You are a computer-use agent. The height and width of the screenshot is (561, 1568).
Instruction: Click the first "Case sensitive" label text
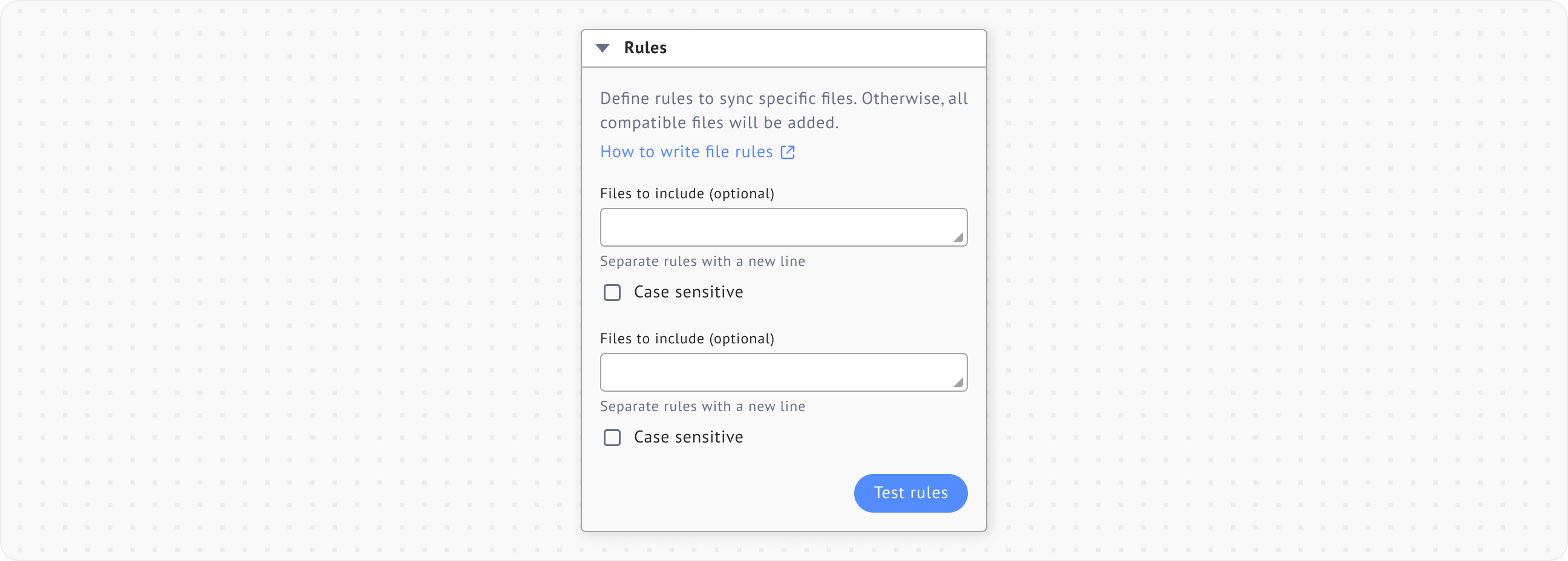pos(688,293)
